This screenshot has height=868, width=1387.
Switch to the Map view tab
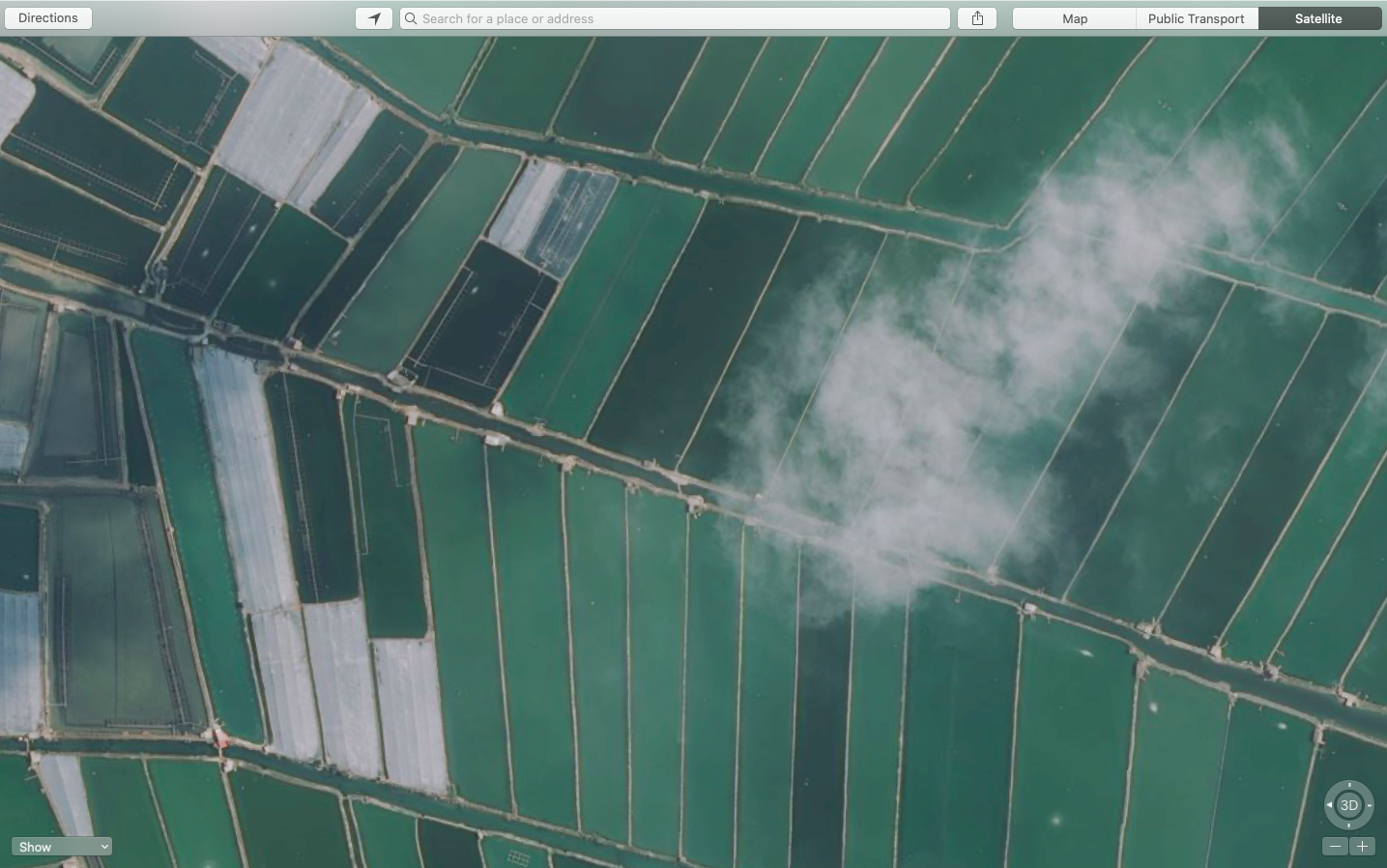coord(1074,18)
